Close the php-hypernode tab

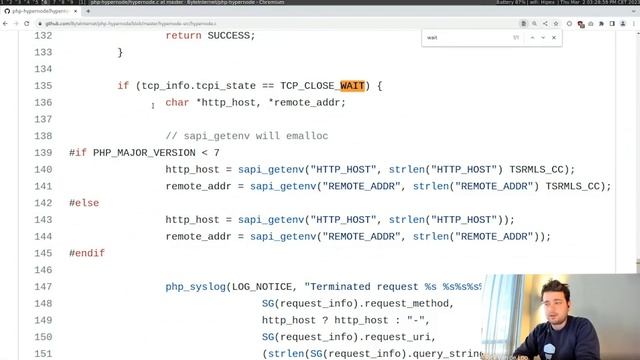click(76, 11)
